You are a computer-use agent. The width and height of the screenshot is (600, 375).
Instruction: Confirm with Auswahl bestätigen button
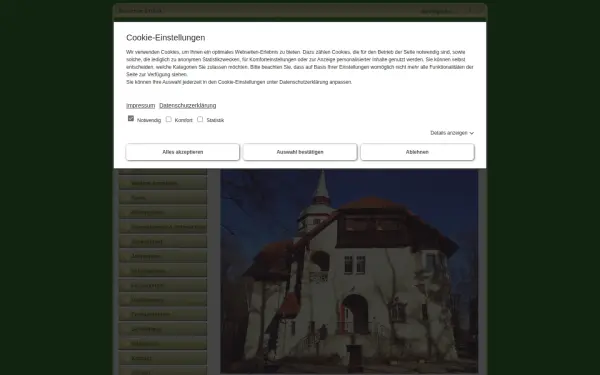click(x=300, y=152)
